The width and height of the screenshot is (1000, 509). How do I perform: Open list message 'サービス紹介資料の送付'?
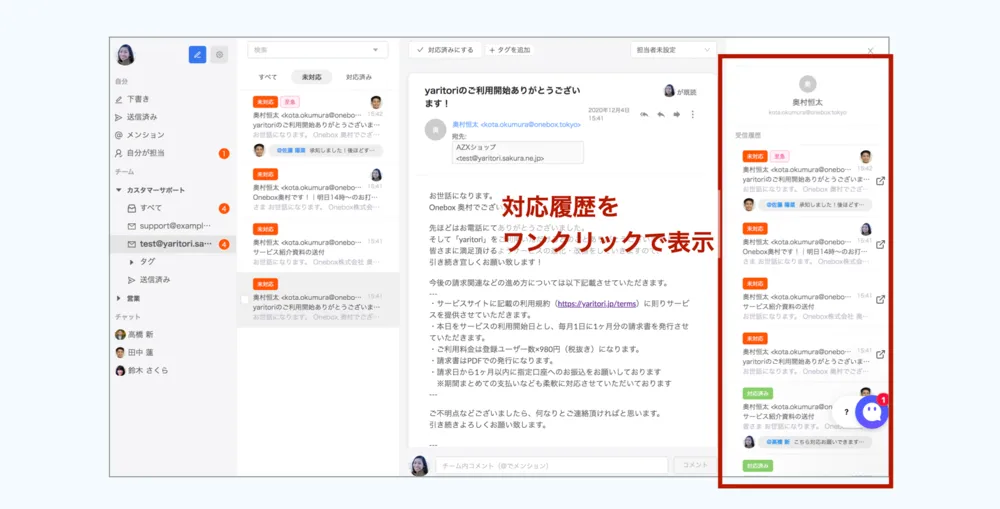(318, 243)
